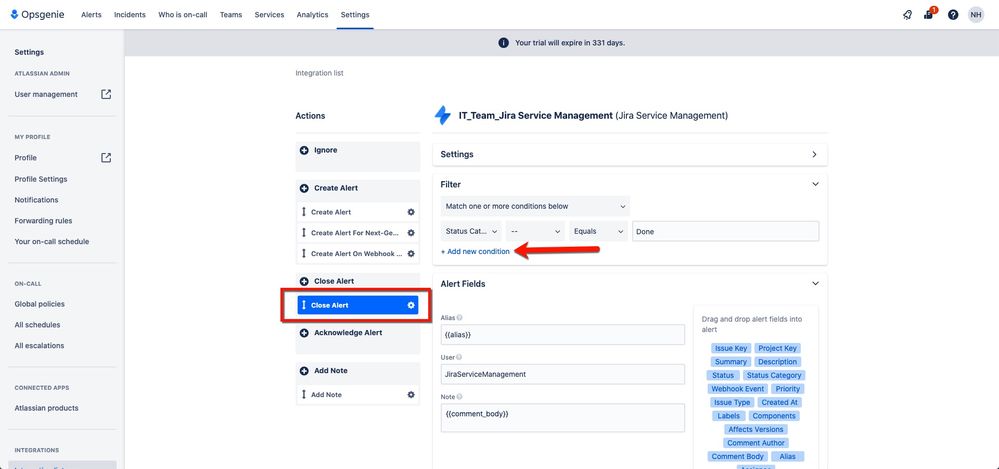999x469 pixels.
Task: Click the Alias input field
Action: 563,335
